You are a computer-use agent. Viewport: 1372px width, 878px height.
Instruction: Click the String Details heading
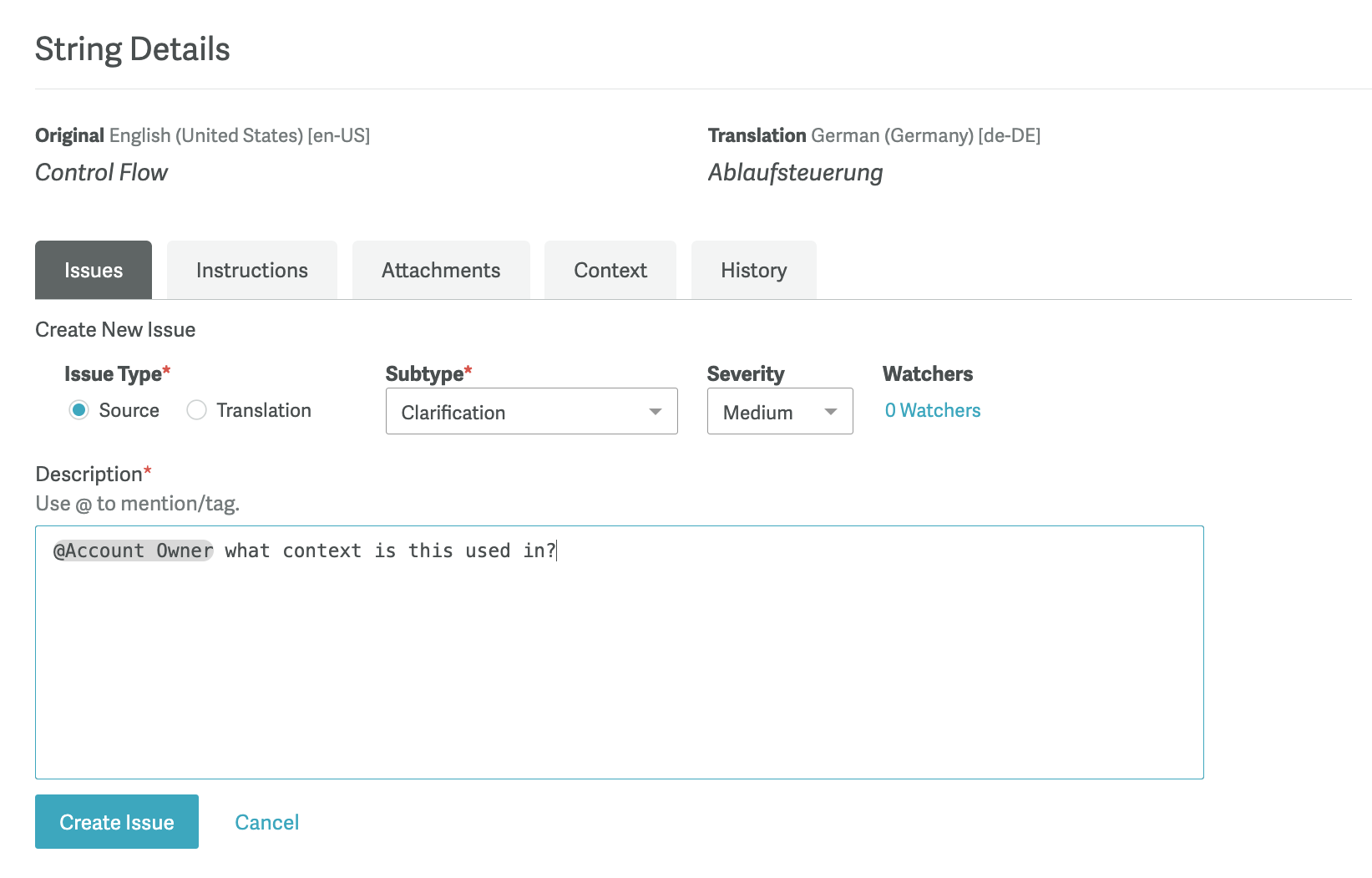pyautogui.click(x=133, y=49)
